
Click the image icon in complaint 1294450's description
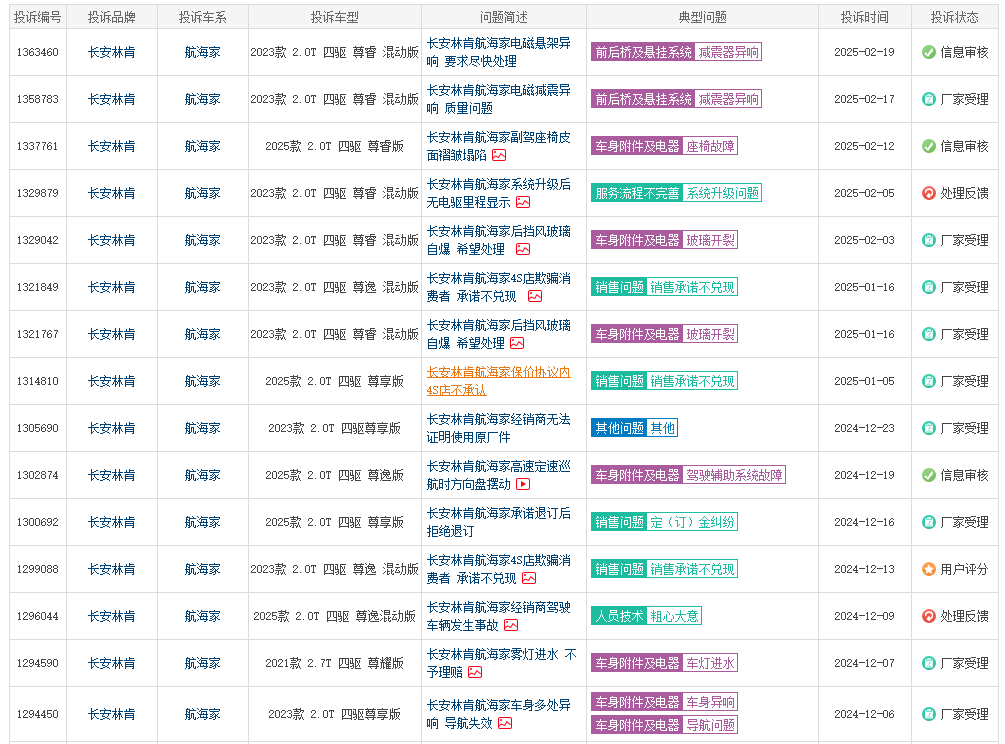(505, 723)
